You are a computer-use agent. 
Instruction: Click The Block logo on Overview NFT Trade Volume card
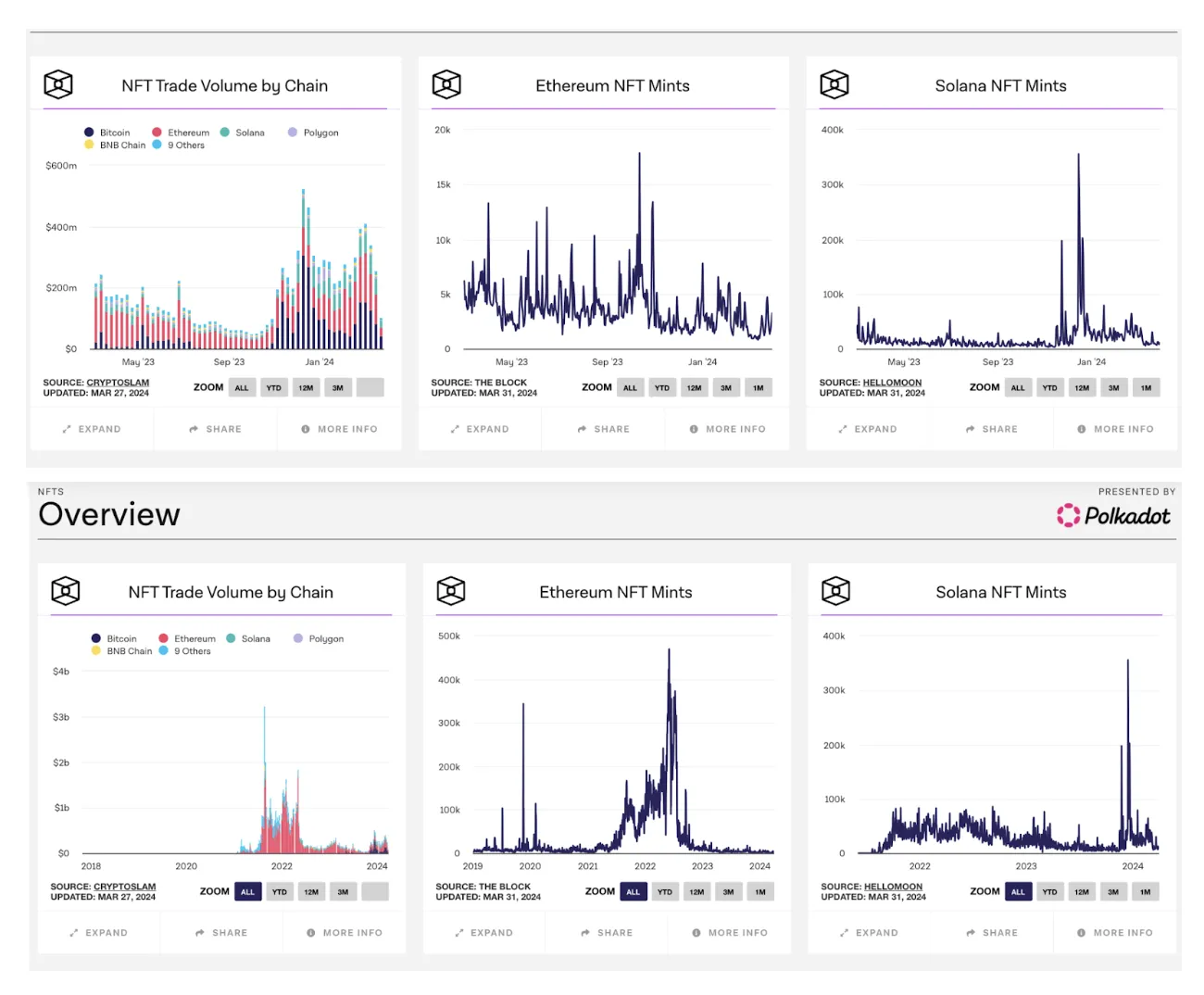[66, 591]
